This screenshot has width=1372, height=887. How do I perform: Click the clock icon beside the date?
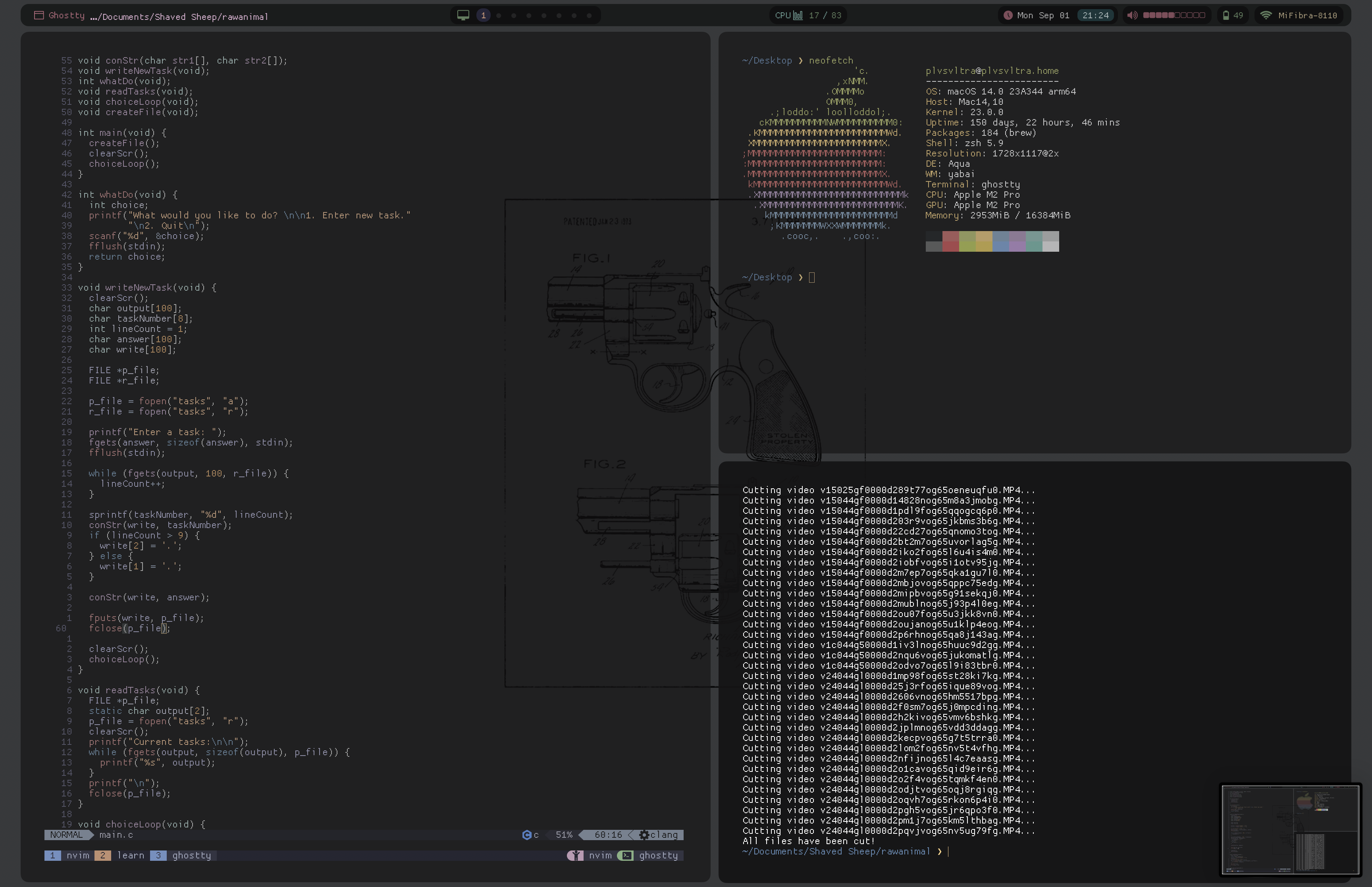(1008, 15)
